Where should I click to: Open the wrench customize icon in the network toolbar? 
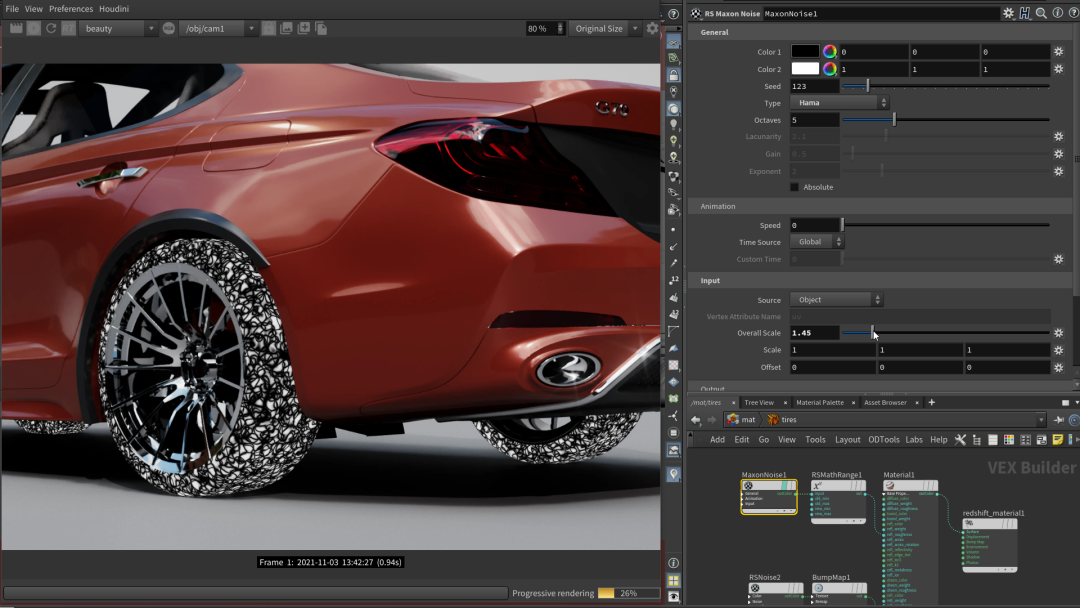(959, 439)
